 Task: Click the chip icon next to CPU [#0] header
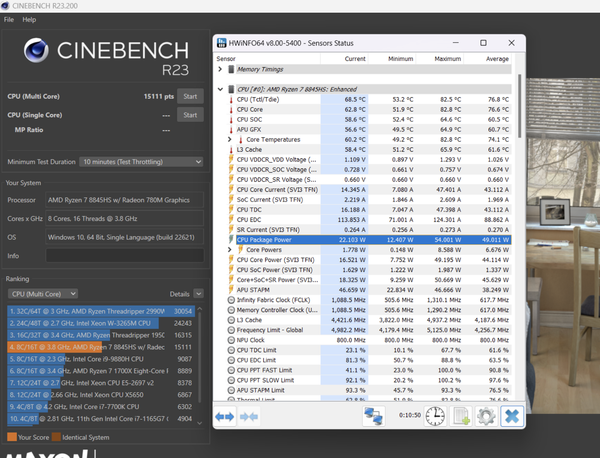click(231, 89)
